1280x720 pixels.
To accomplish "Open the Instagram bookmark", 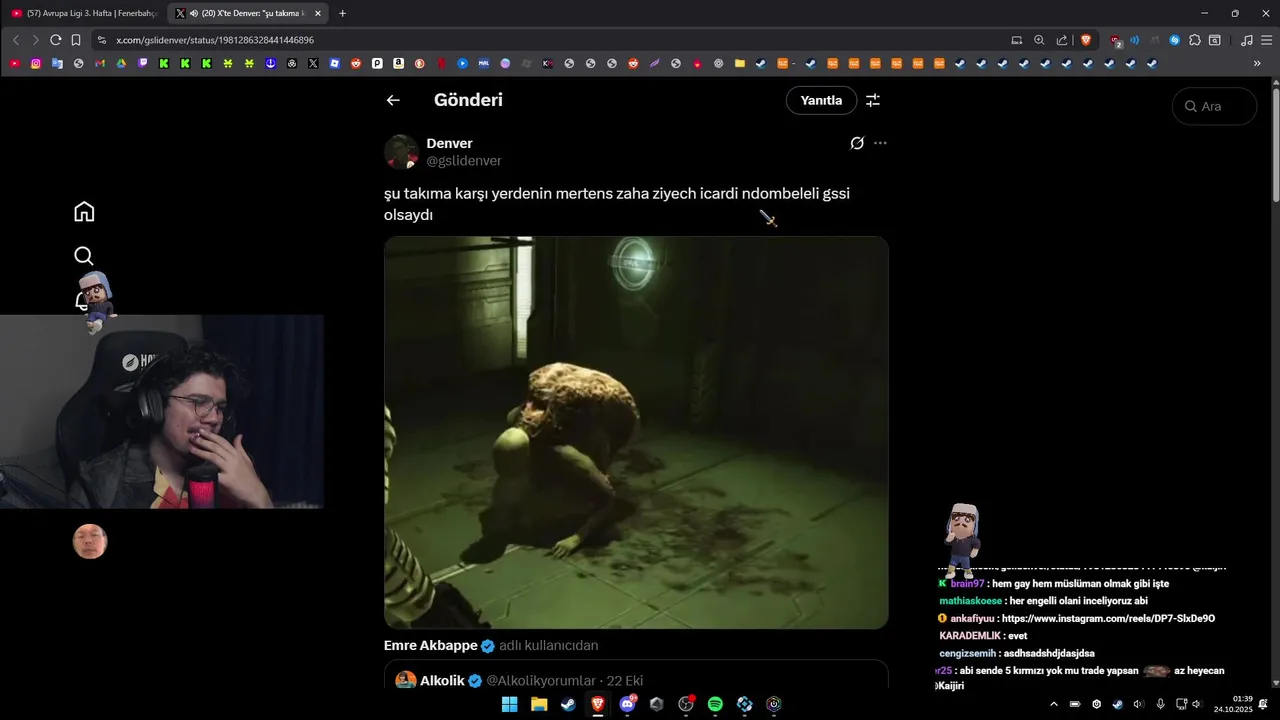I will (36, 63).
